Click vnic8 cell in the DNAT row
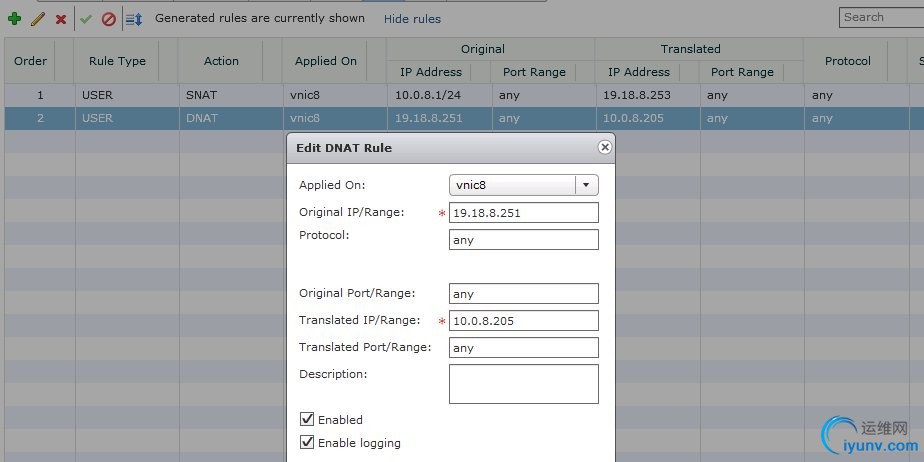This screenshot has height=462, width=924. point(335,118)
